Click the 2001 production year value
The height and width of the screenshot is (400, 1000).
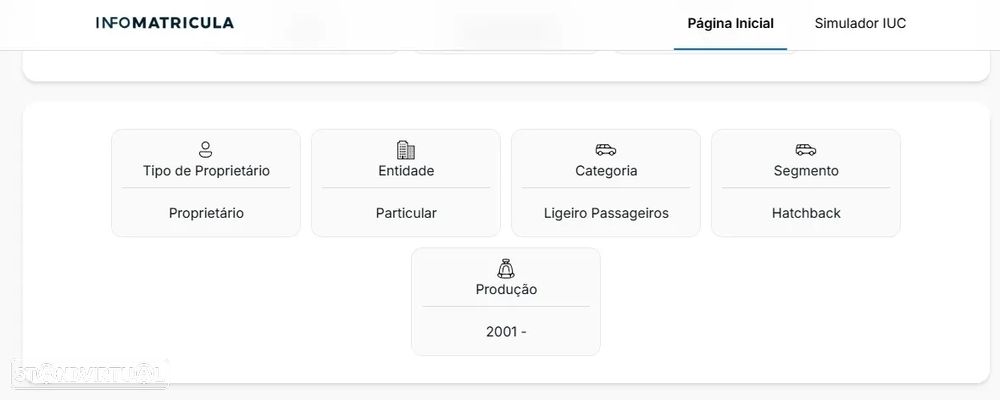(x=506, y=332)
